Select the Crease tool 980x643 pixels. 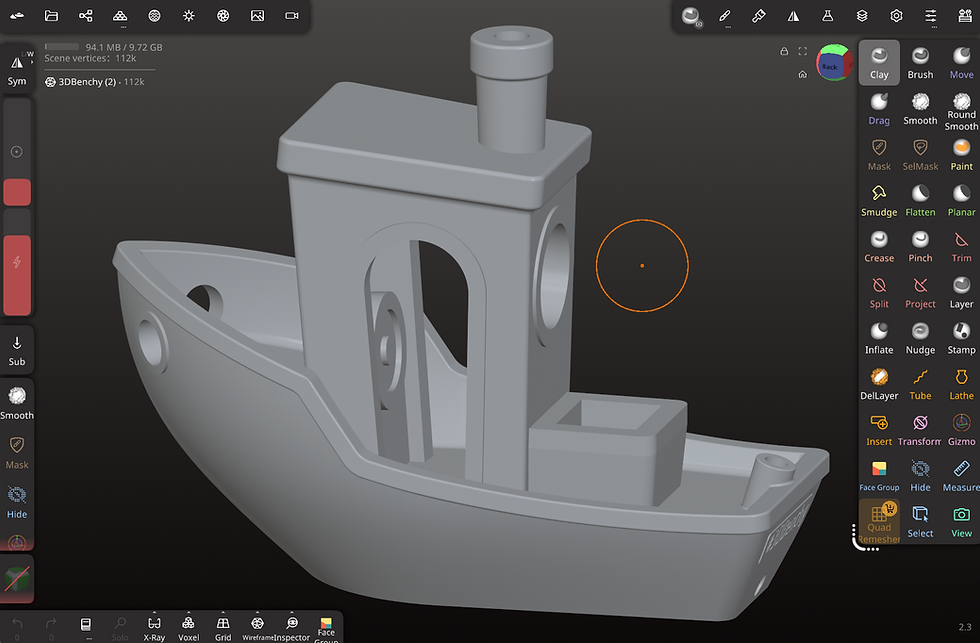point(879,246)
